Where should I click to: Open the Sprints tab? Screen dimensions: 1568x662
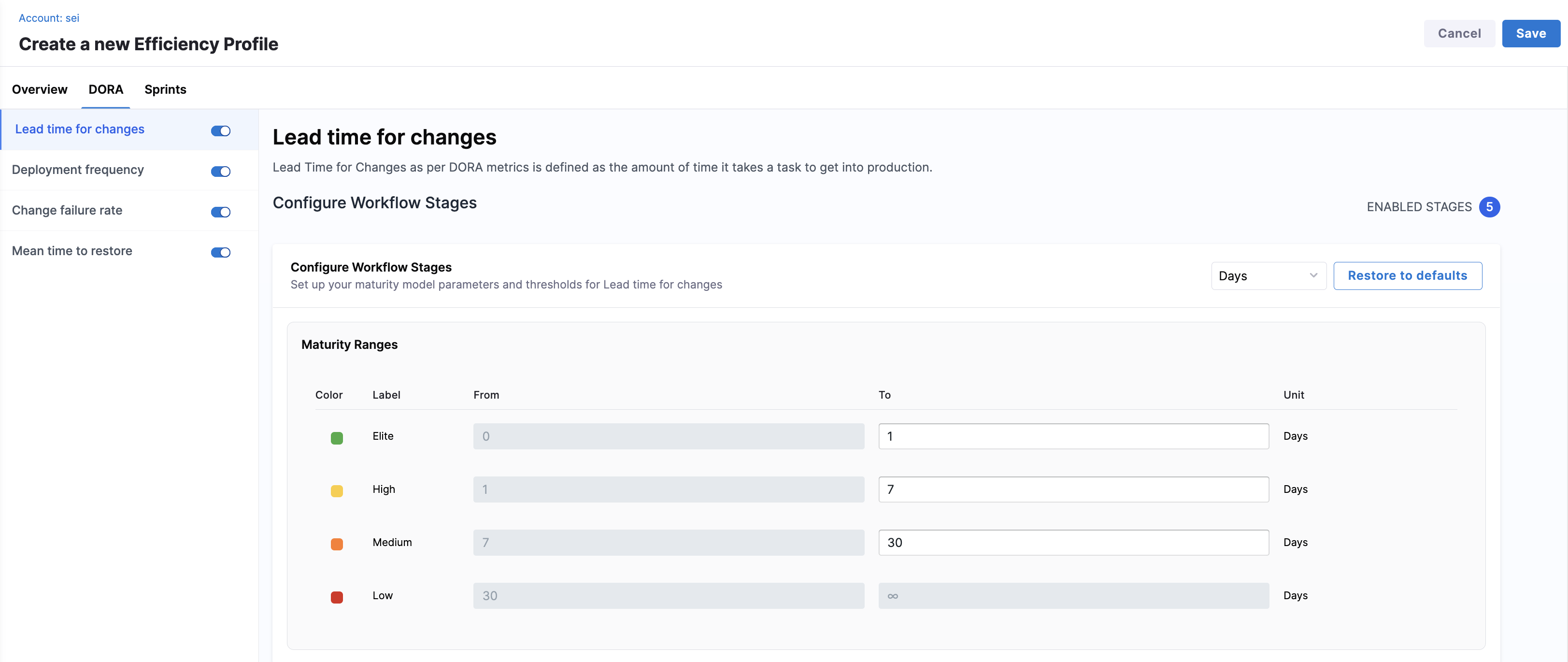[x=165, y=89]
